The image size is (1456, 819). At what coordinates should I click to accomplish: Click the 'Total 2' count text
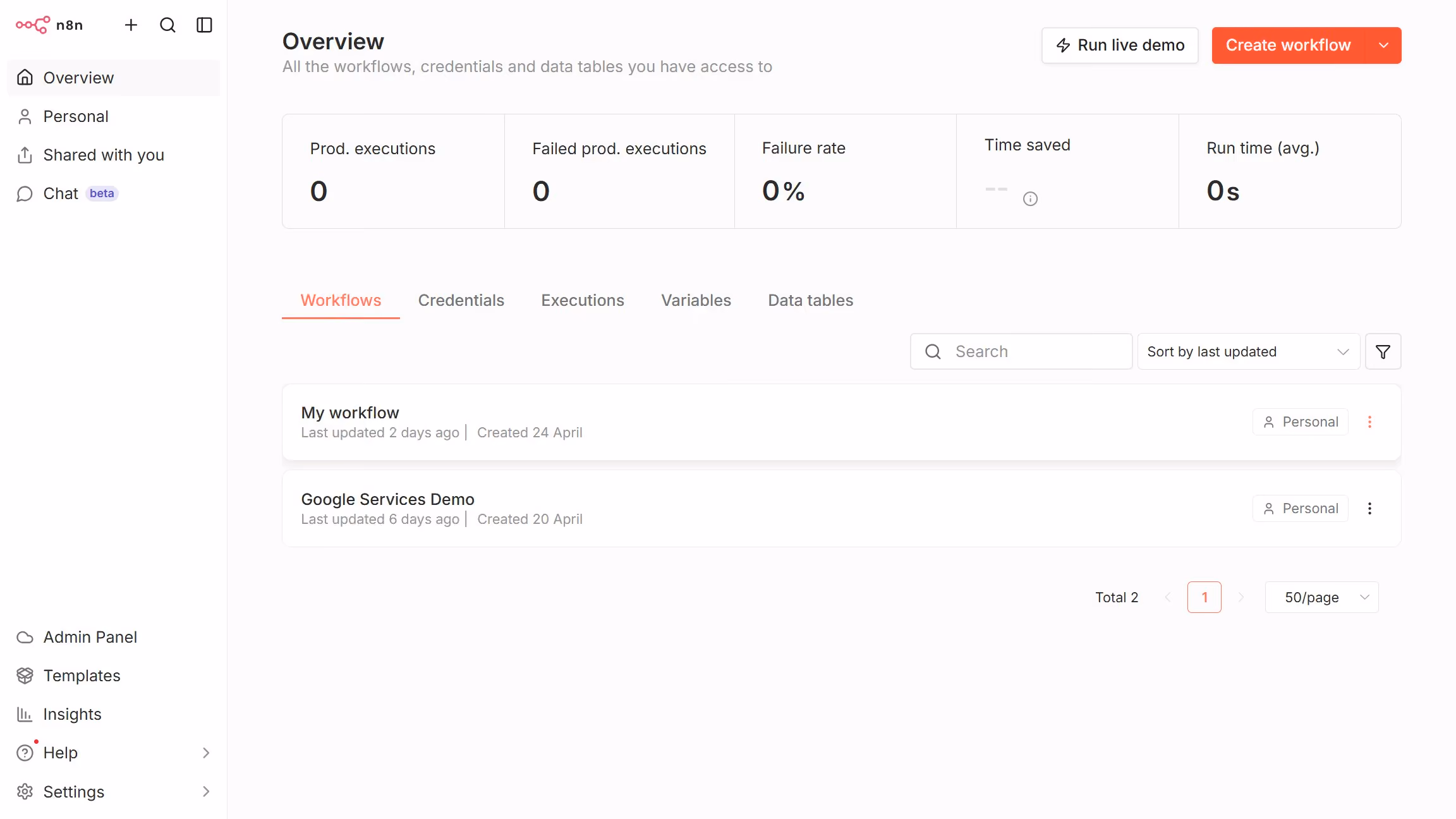click(1117, 597)
